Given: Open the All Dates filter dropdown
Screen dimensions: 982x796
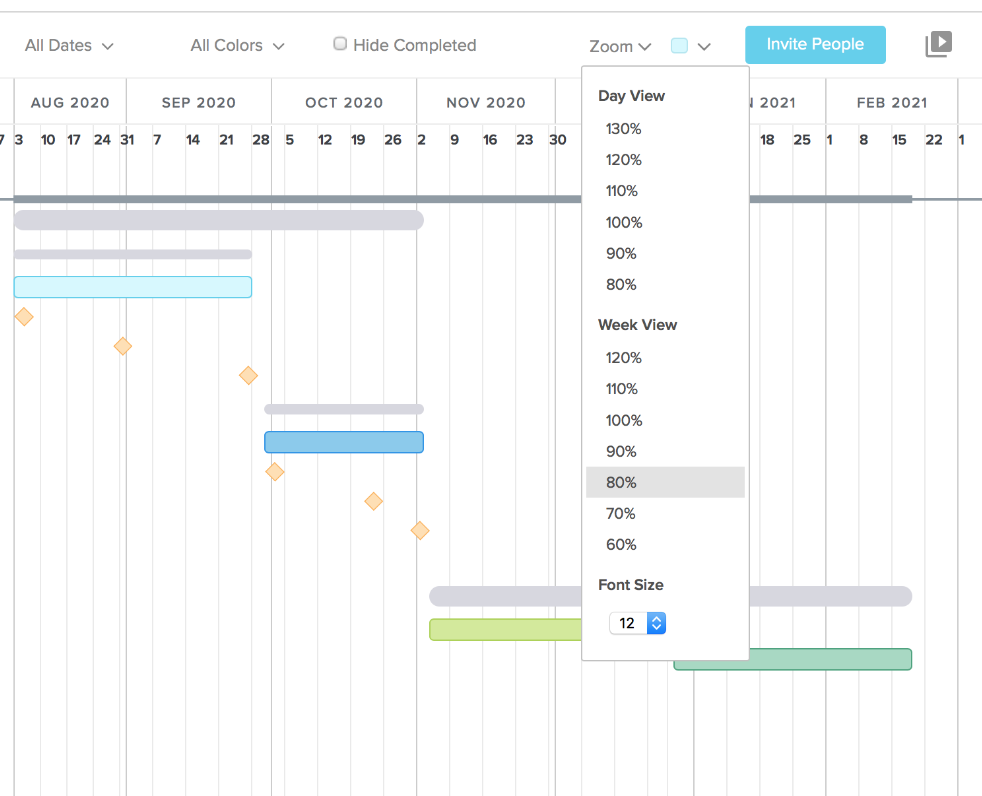Looking at the screenshot, I should (x=68, y=45).
